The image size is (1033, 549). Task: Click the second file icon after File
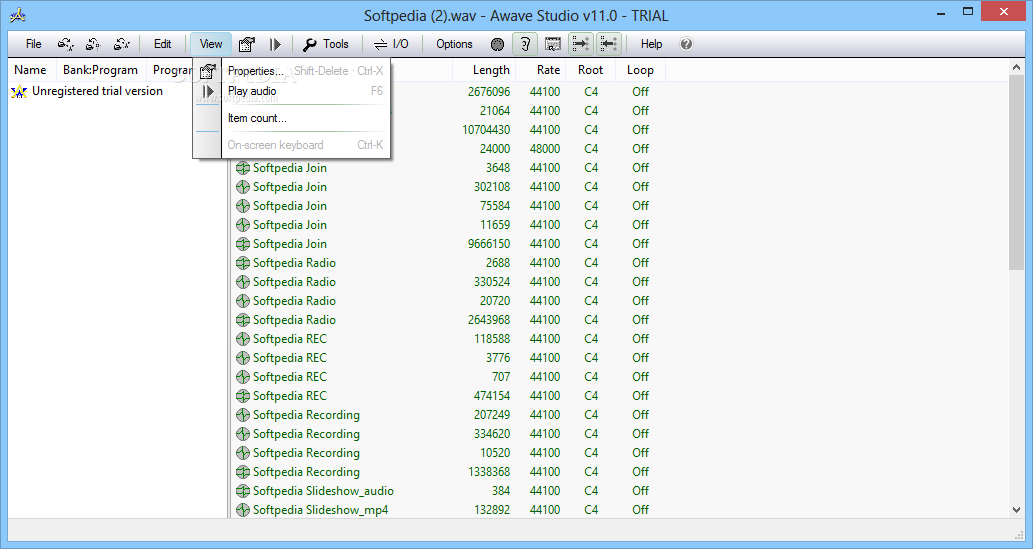coord(93,44)
